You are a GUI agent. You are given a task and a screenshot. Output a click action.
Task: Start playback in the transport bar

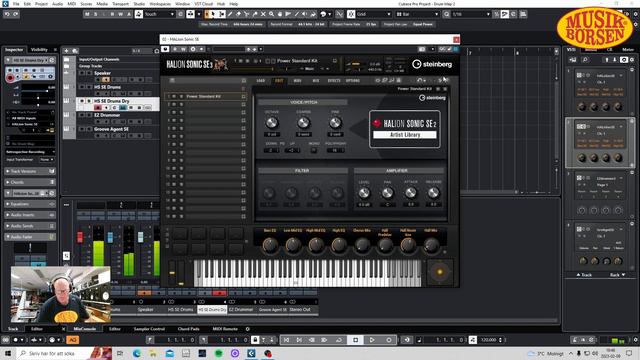(x=372, y=340)
